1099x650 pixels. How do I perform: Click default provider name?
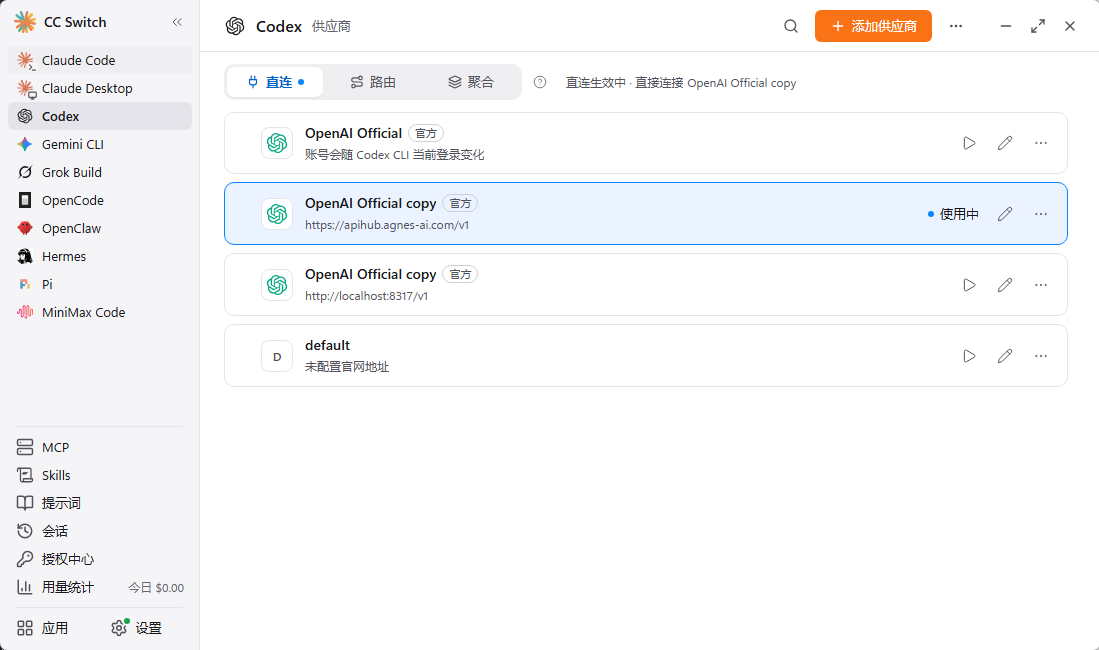point(327,345)
